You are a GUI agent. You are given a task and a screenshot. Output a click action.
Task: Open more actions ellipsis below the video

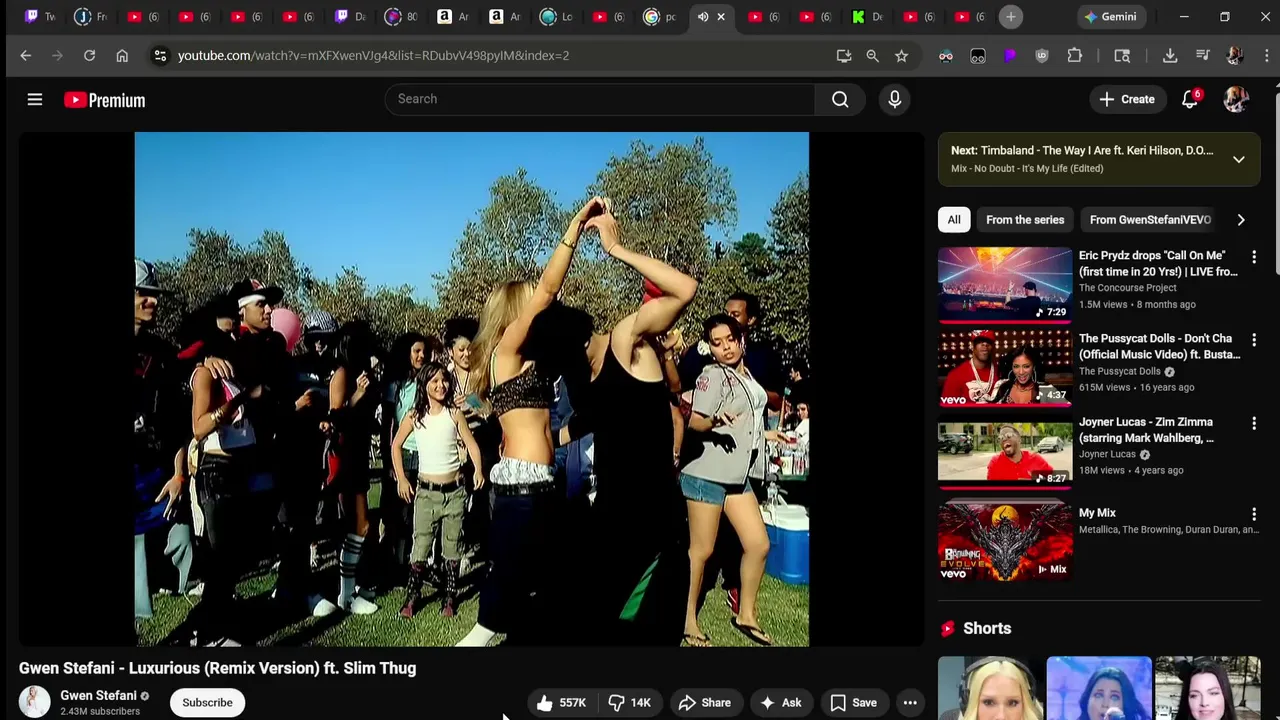pos(910,703)
